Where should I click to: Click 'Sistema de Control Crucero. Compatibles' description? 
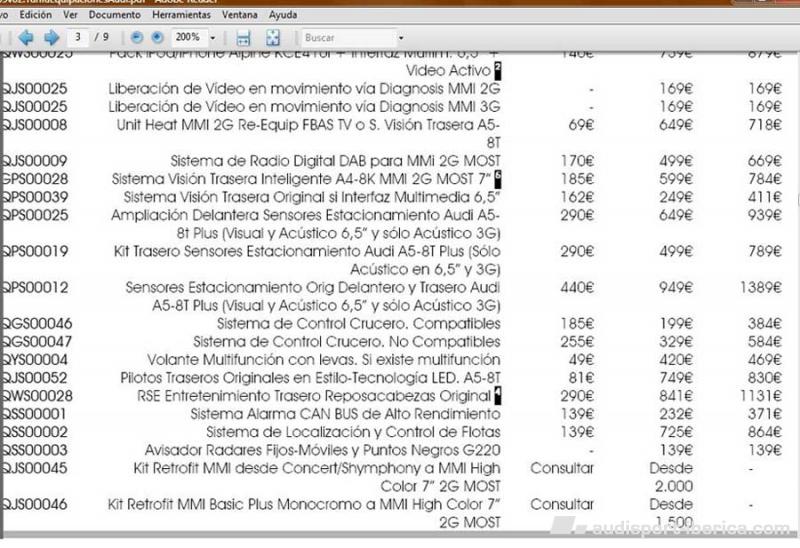[359, 323]
